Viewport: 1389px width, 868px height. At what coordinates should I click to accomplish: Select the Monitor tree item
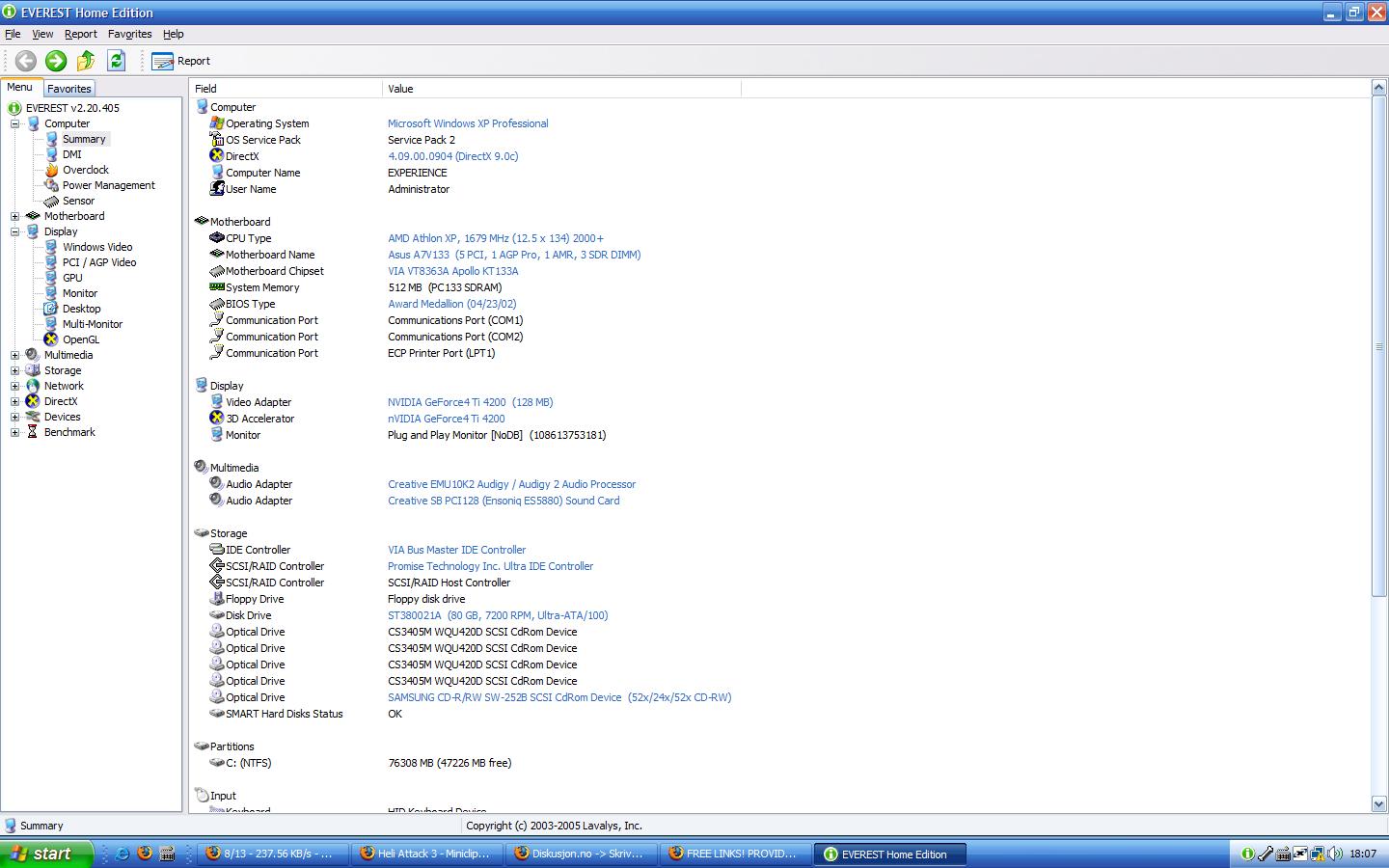(80, 293)
